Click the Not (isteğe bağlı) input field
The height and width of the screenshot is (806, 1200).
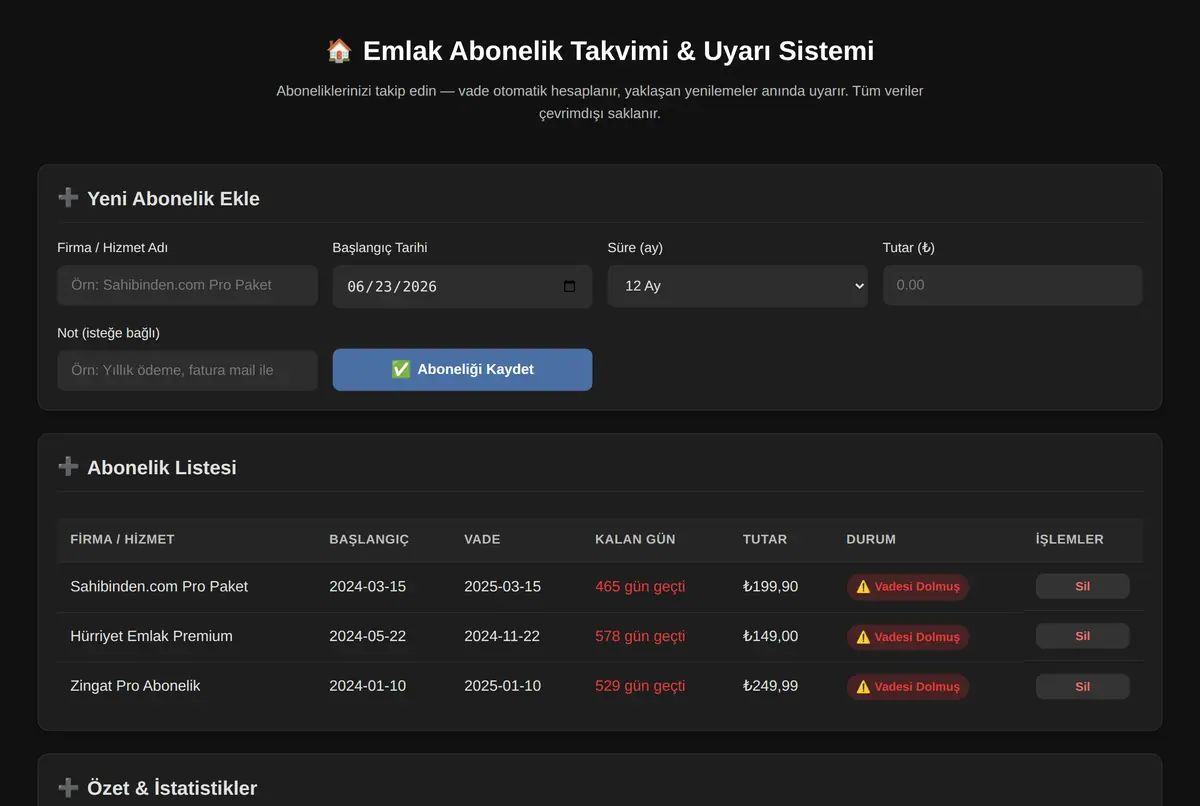tap(187, 370)
